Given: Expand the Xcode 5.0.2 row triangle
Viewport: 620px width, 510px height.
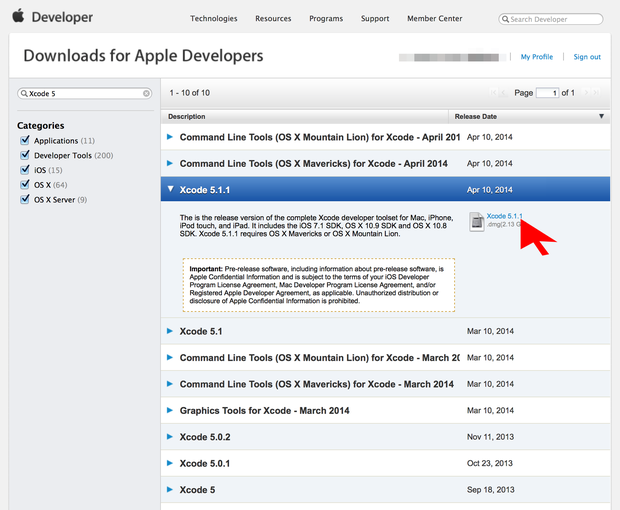Looking at the screenshot, I should [170, 436].
